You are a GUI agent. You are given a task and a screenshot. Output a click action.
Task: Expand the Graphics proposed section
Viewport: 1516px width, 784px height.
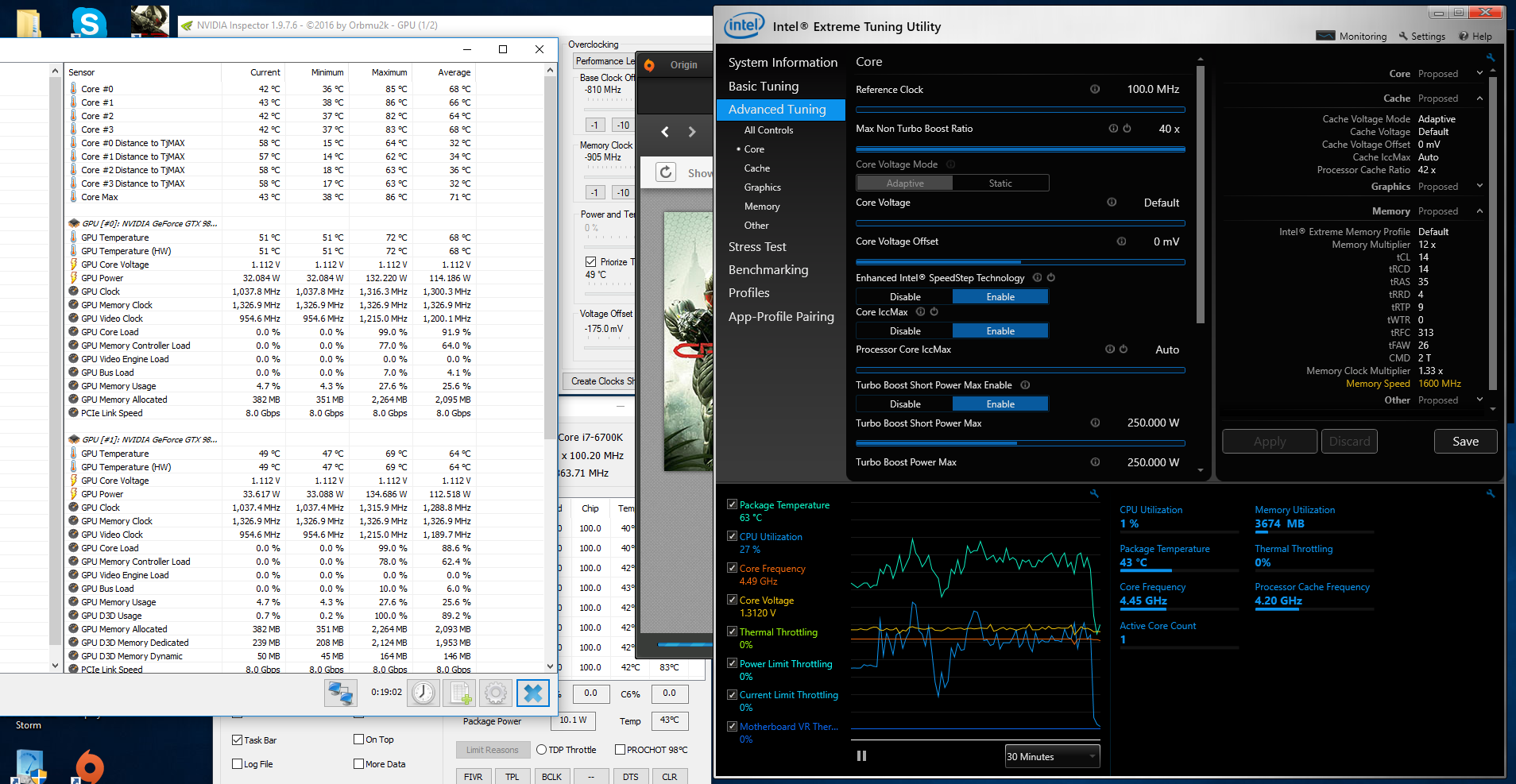pyautogui.click(x=1479, y=186)
